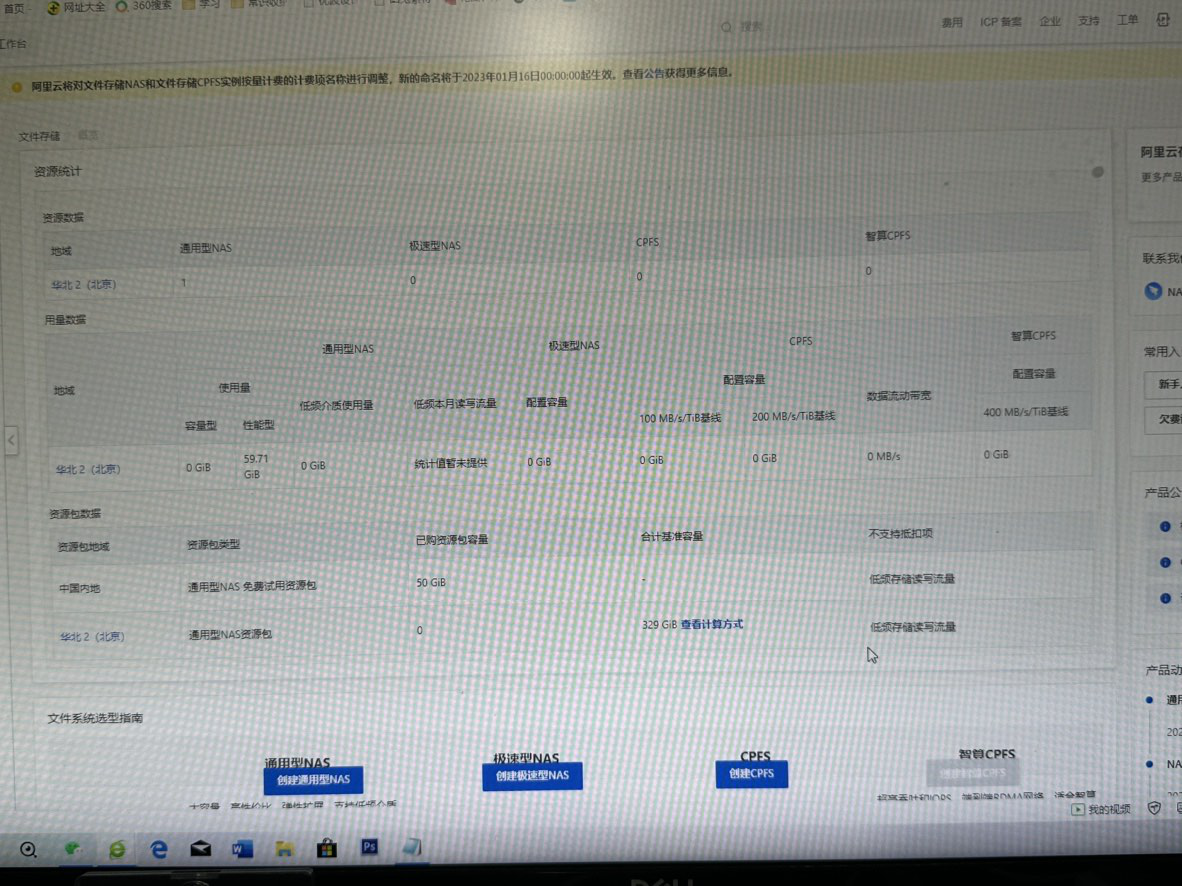Click the 欠费 entry button in right panel
1182x886 pixels.
(1163, 419)
